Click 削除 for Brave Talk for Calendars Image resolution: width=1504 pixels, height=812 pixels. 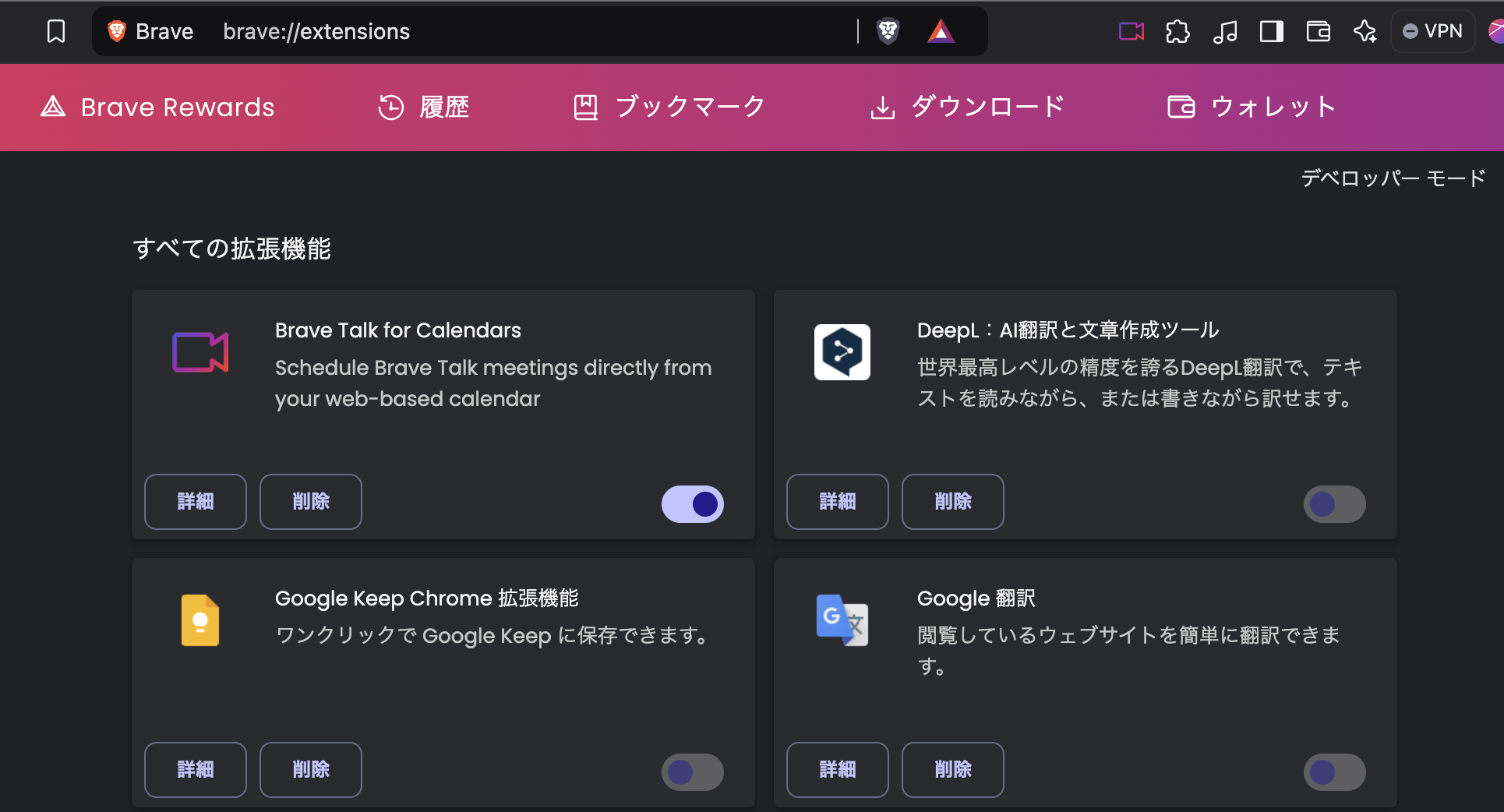click(311, 502)
